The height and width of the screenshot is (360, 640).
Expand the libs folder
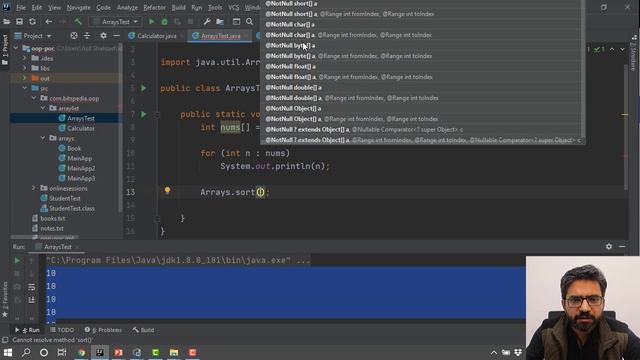click(x=24, y=68)
